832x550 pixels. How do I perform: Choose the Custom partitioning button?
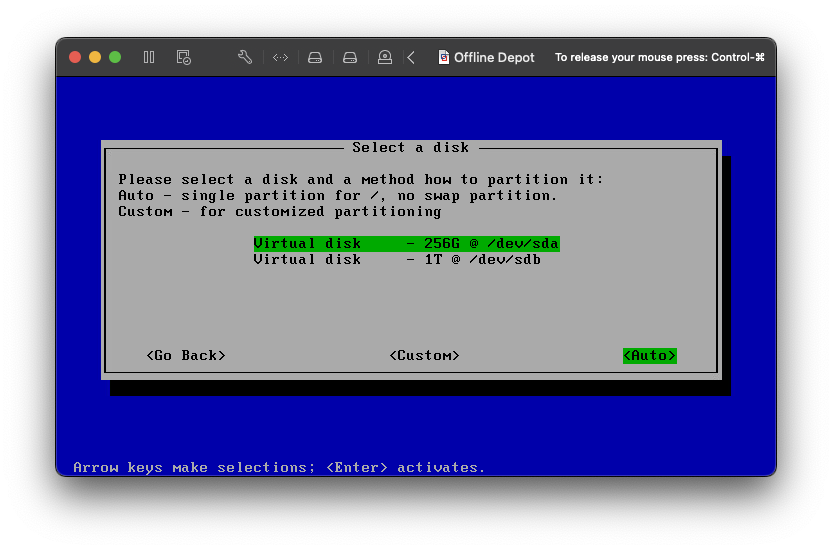(x=424, y=355)
